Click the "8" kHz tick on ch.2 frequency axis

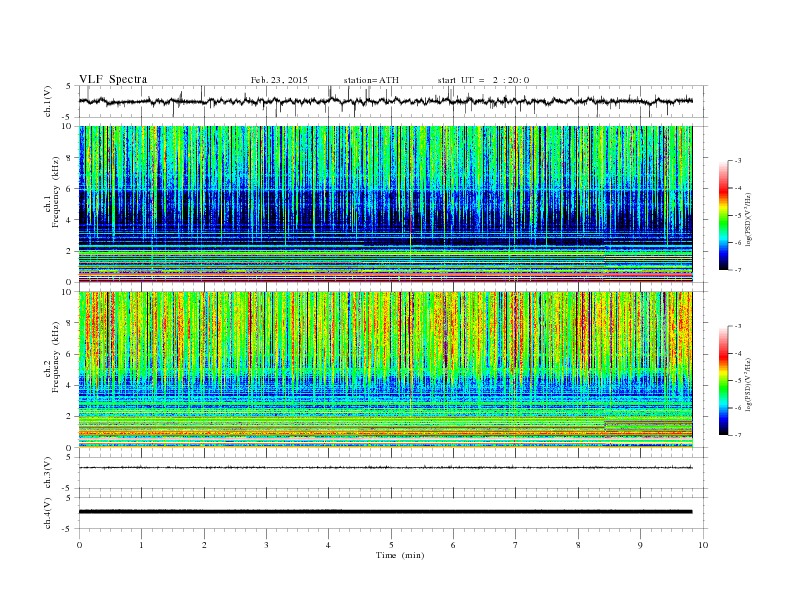(71, 323)
